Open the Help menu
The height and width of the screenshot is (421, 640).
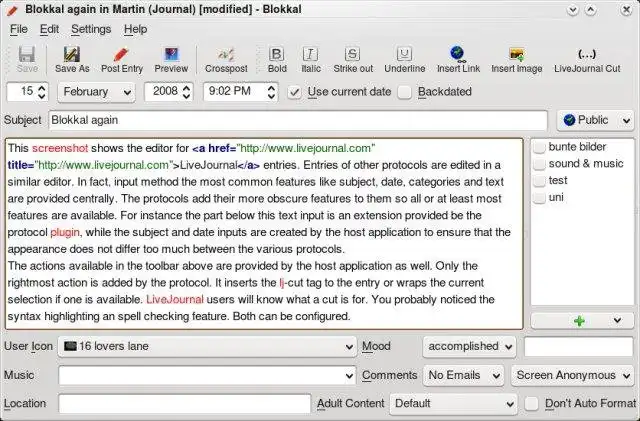(x=136, y=29)
